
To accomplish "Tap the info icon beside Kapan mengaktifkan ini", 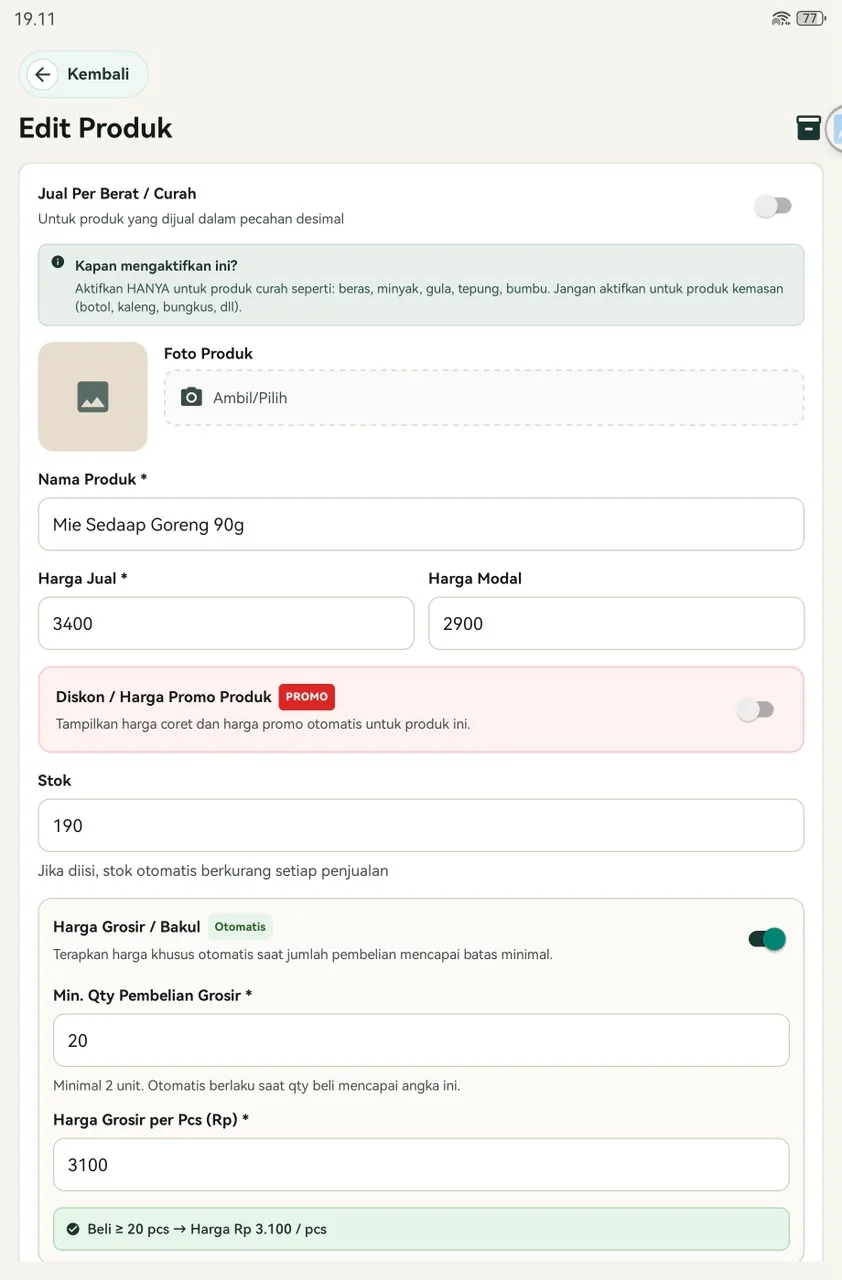I will coord(58,262).
